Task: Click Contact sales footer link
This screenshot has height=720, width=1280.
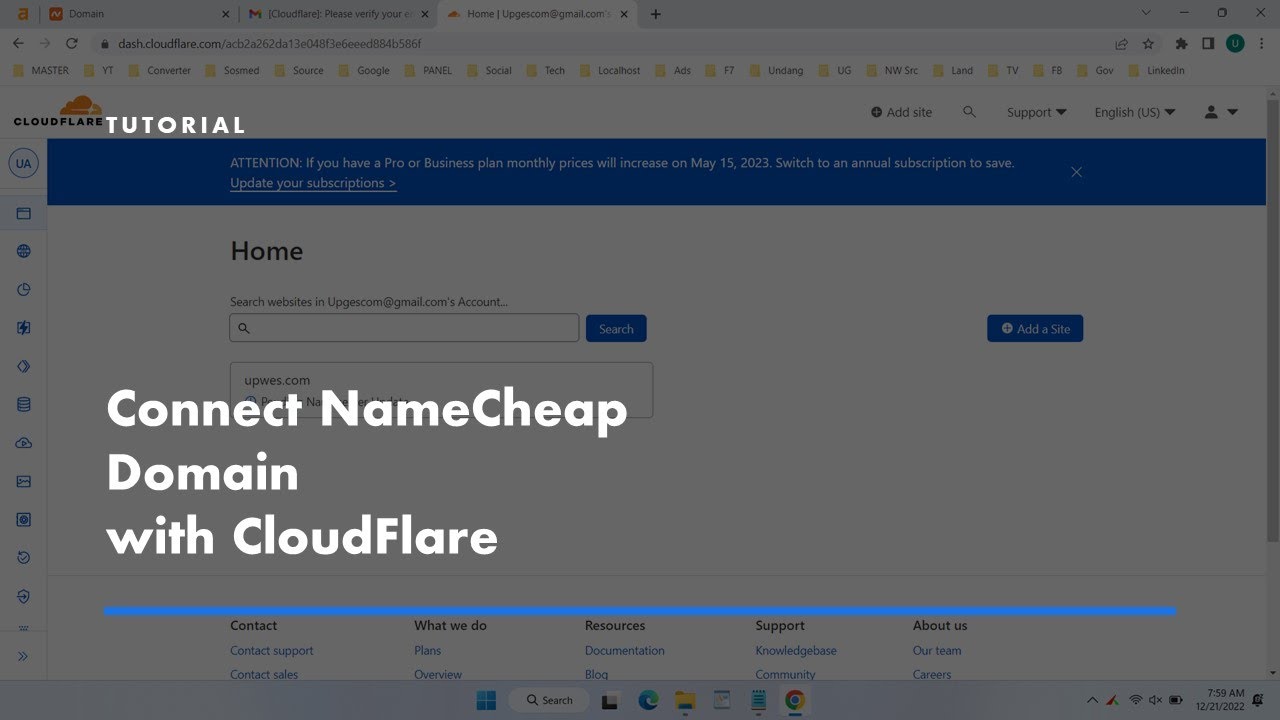Action: click(x=264, y=674)
